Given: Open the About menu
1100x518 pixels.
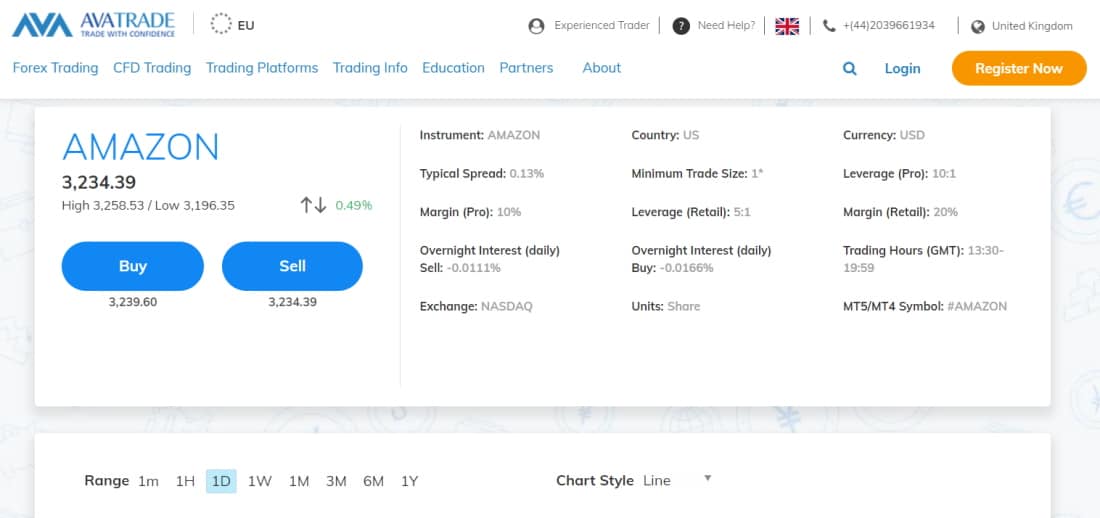Looking at the screenshot, I should pos(602,68).
